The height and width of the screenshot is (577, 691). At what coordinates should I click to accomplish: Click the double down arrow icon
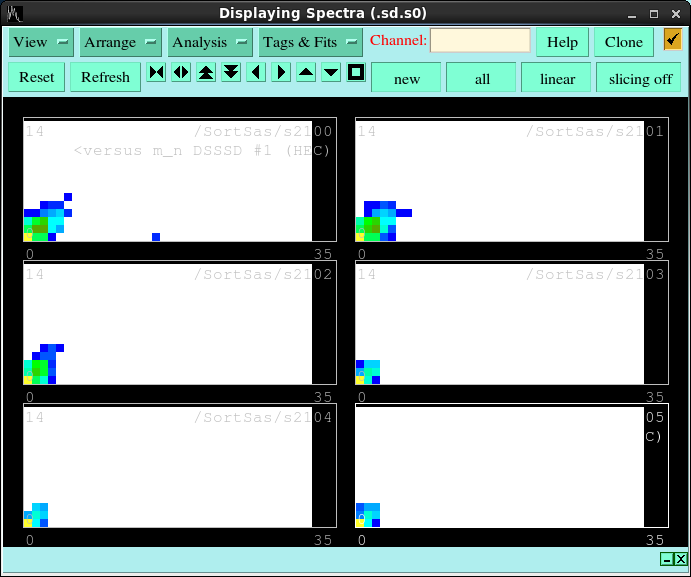(231, 72)
